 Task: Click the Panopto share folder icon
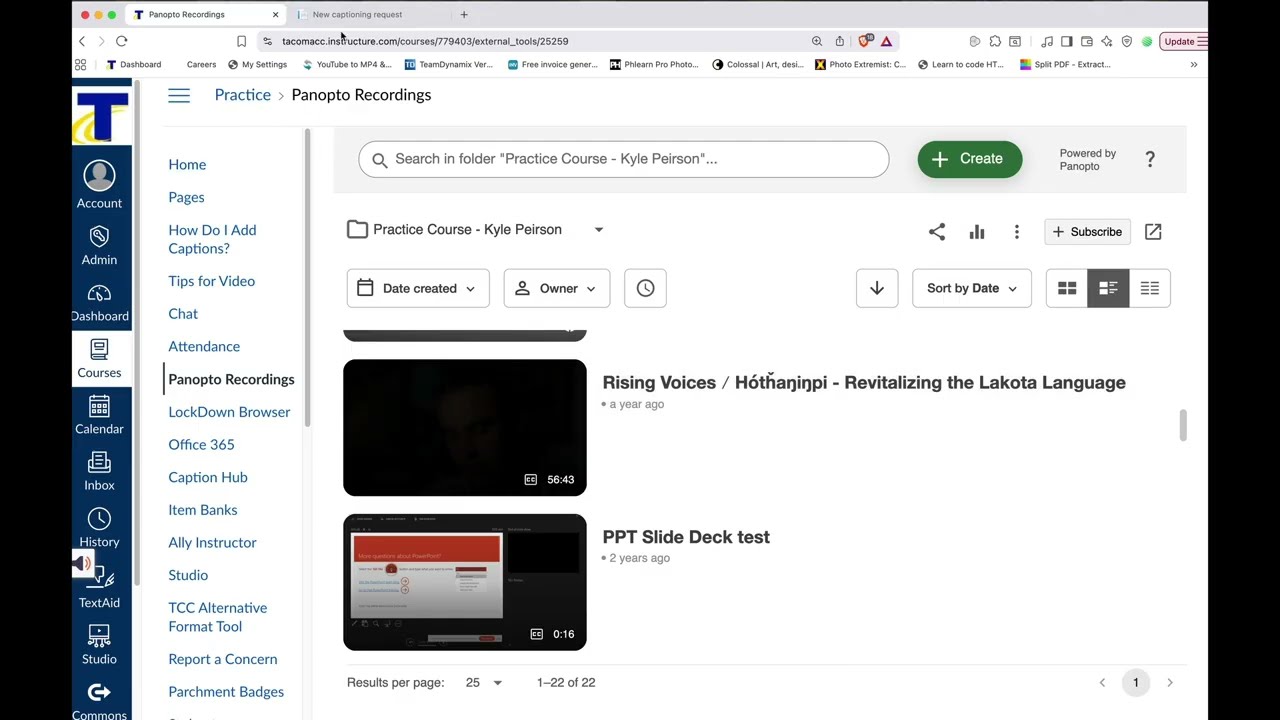tap(937, 232)
